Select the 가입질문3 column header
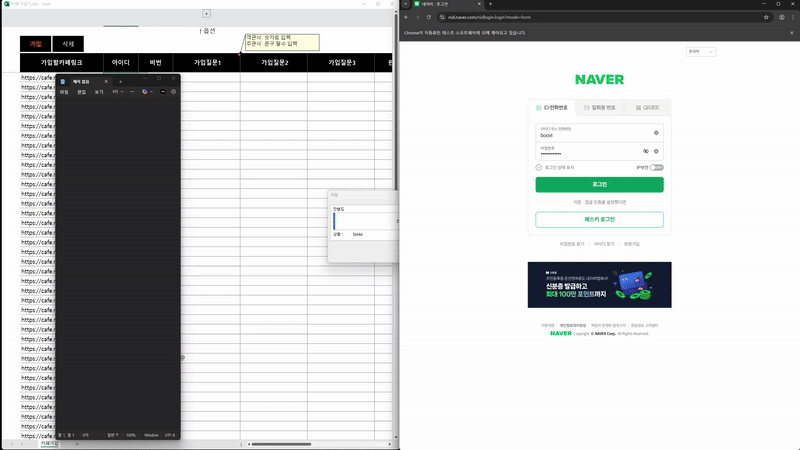The width and height of the screenshot is (800, 450). (x=341, y=62)
